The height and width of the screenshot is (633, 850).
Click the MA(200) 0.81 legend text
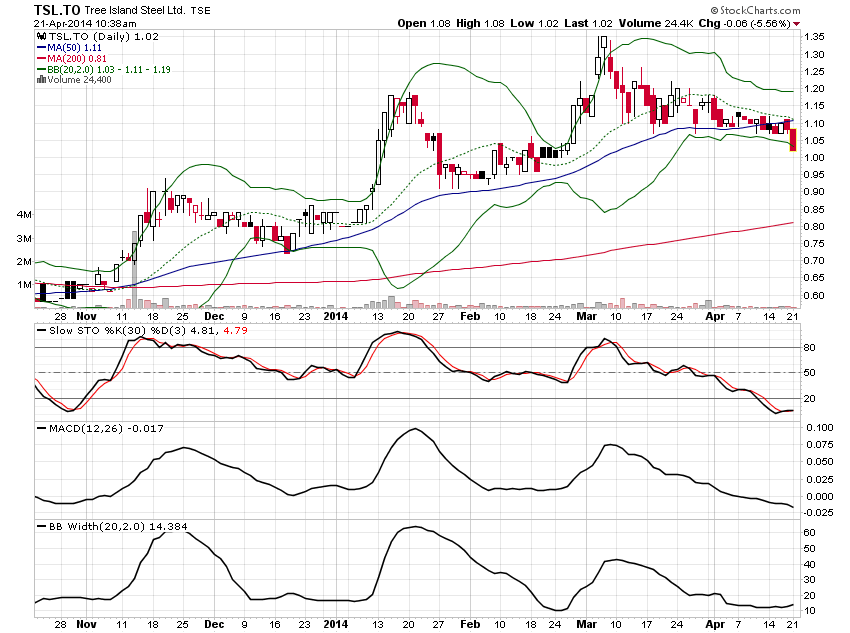tap(77, 59)
